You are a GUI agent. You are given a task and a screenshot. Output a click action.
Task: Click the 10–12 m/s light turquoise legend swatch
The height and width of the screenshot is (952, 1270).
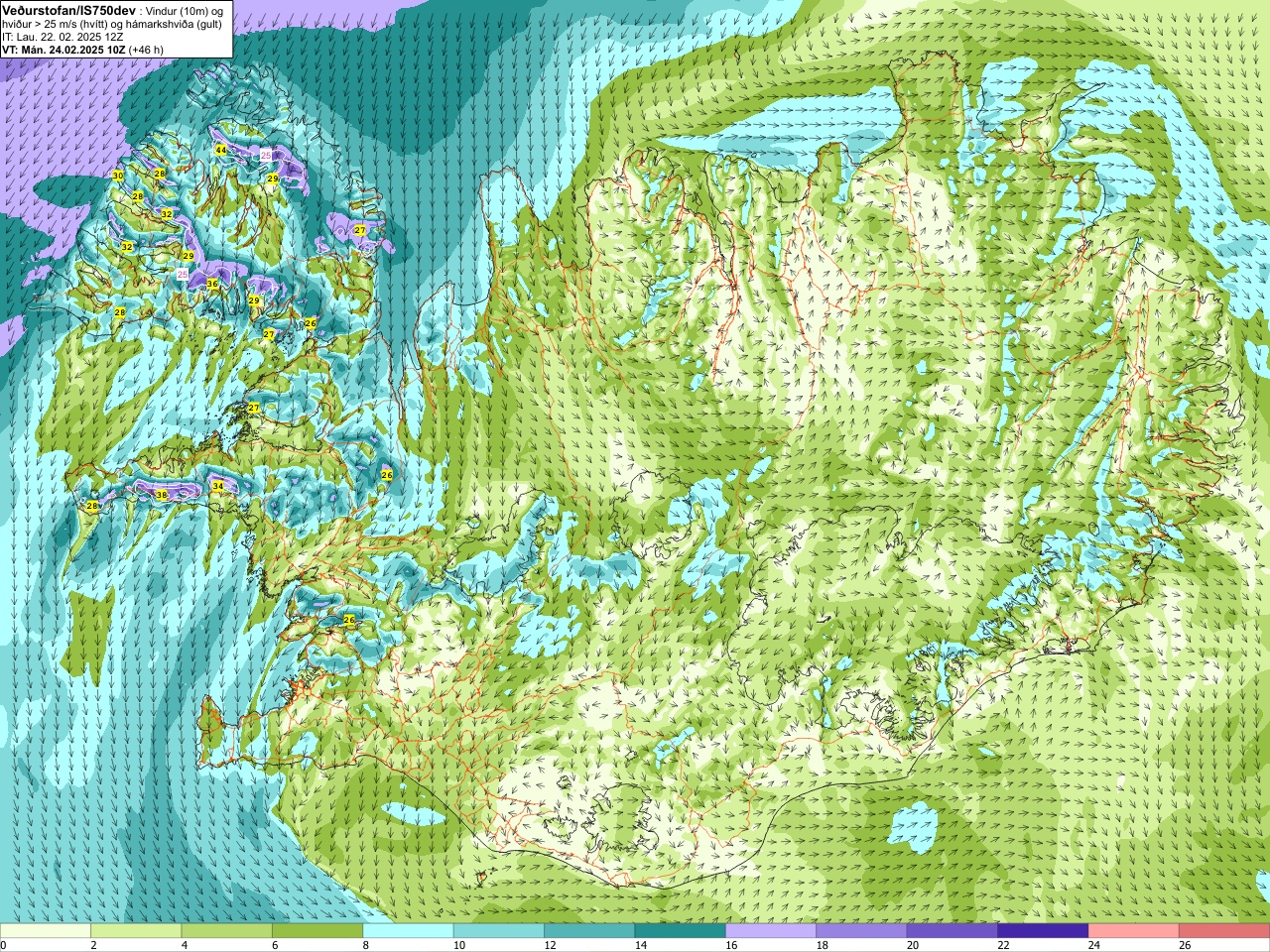pyautogui.click(x=499, y=931)
